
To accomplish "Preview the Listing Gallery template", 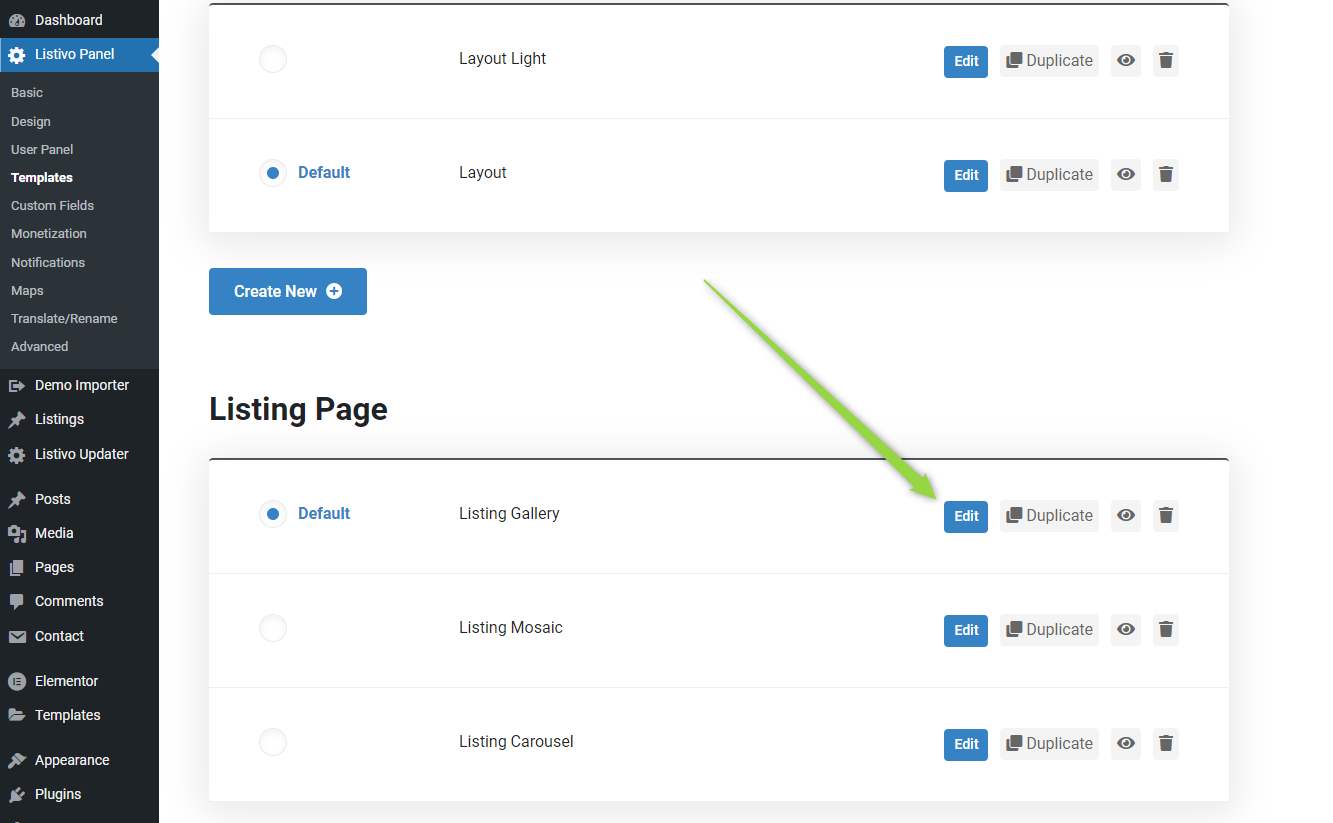I will pyautogui.click(x=1126, y=516).
